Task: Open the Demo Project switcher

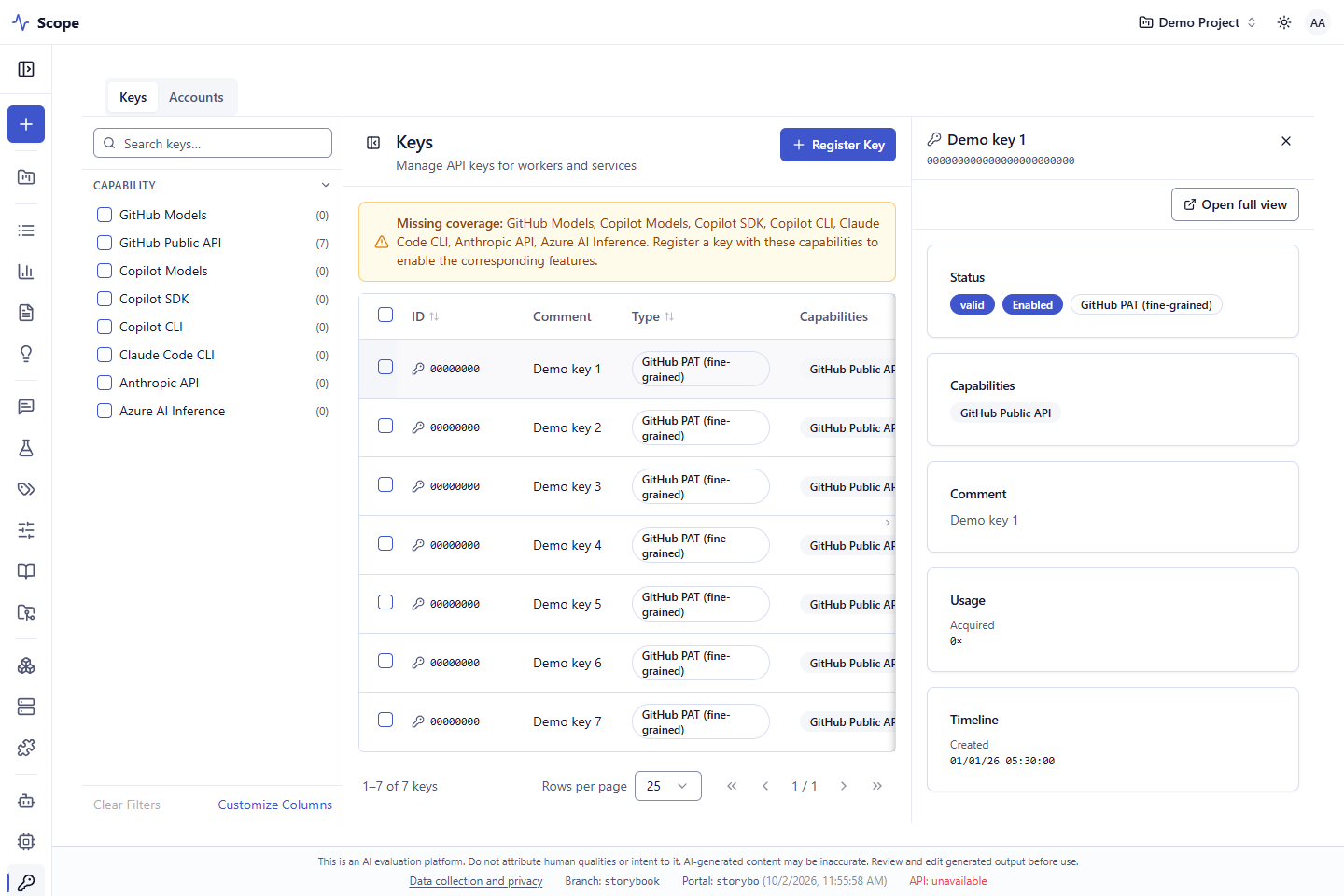Action: tap(1197, 22)
